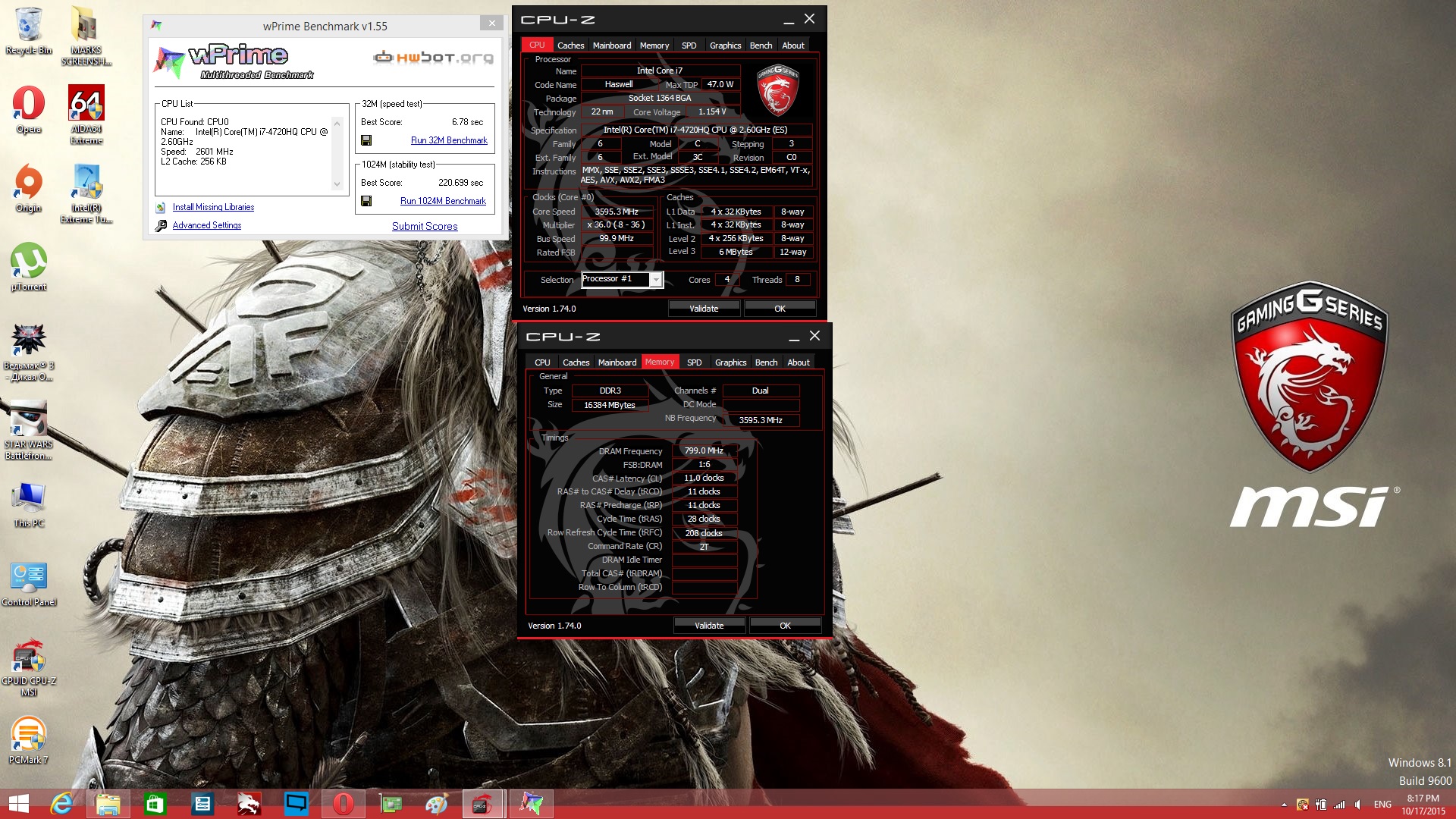The image size is (1456, 819).
Task: Open the Recycle Bin desktop icon
Action: pyautogui.click(x=28, y=30)
